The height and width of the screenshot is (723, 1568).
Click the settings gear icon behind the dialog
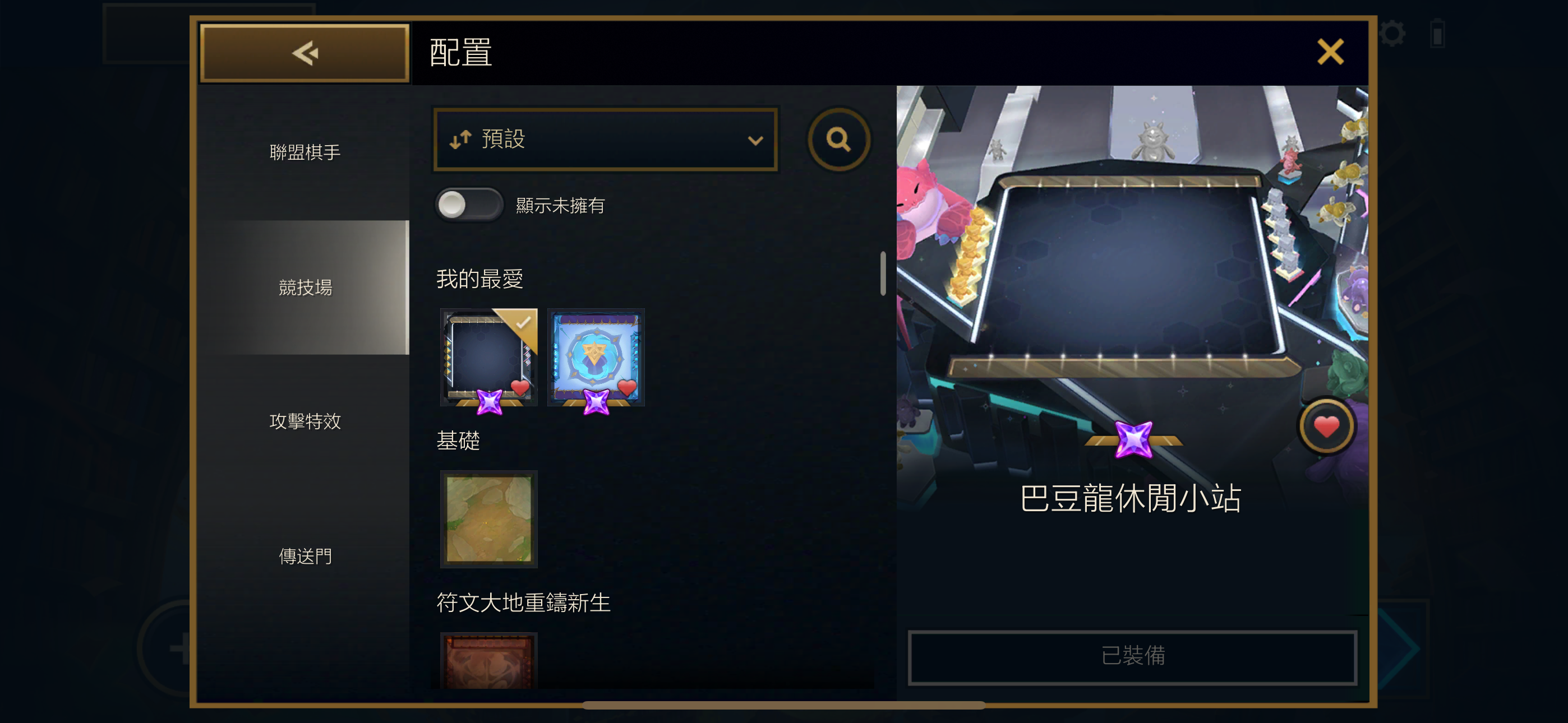[x=1391, y=33]
